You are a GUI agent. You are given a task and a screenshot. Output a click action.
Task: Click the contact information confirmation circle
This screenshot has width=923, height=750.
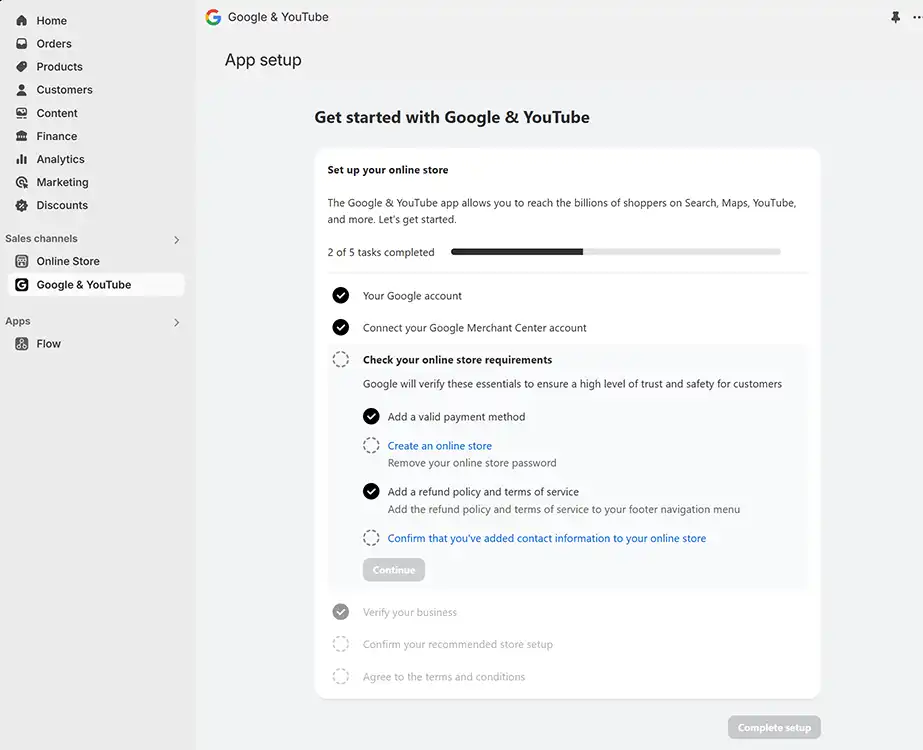(371, 537)
